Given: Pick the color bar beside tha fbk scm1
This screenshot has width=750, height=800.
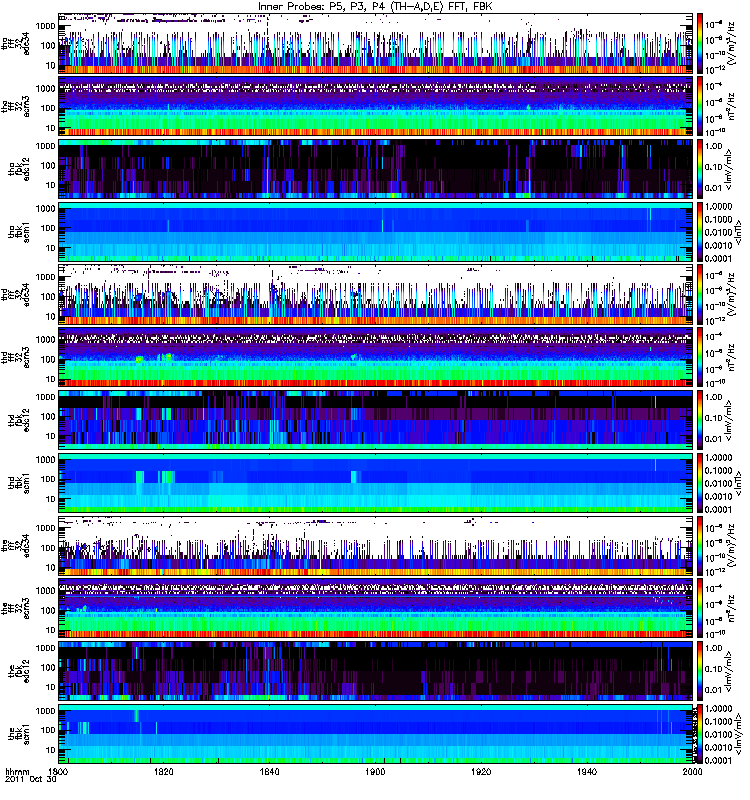Looking at the screenshot, I should (x=700, y=232).
